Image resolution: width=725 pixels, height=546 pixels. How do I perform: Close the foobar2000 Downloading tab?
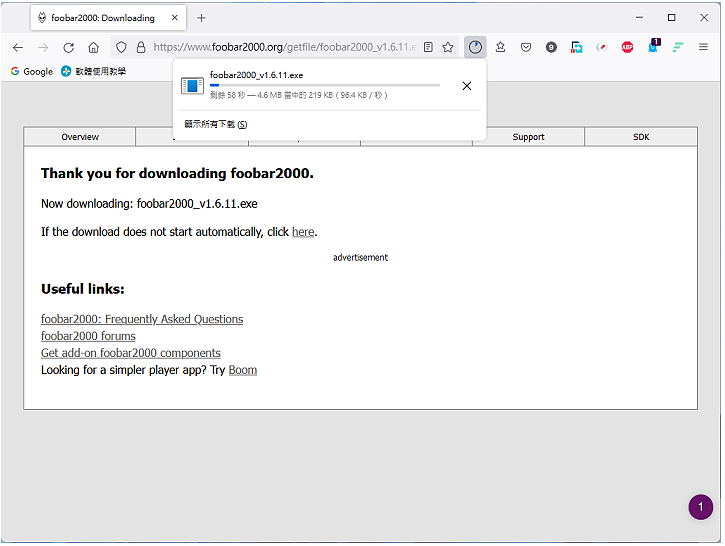click(175, 18)
